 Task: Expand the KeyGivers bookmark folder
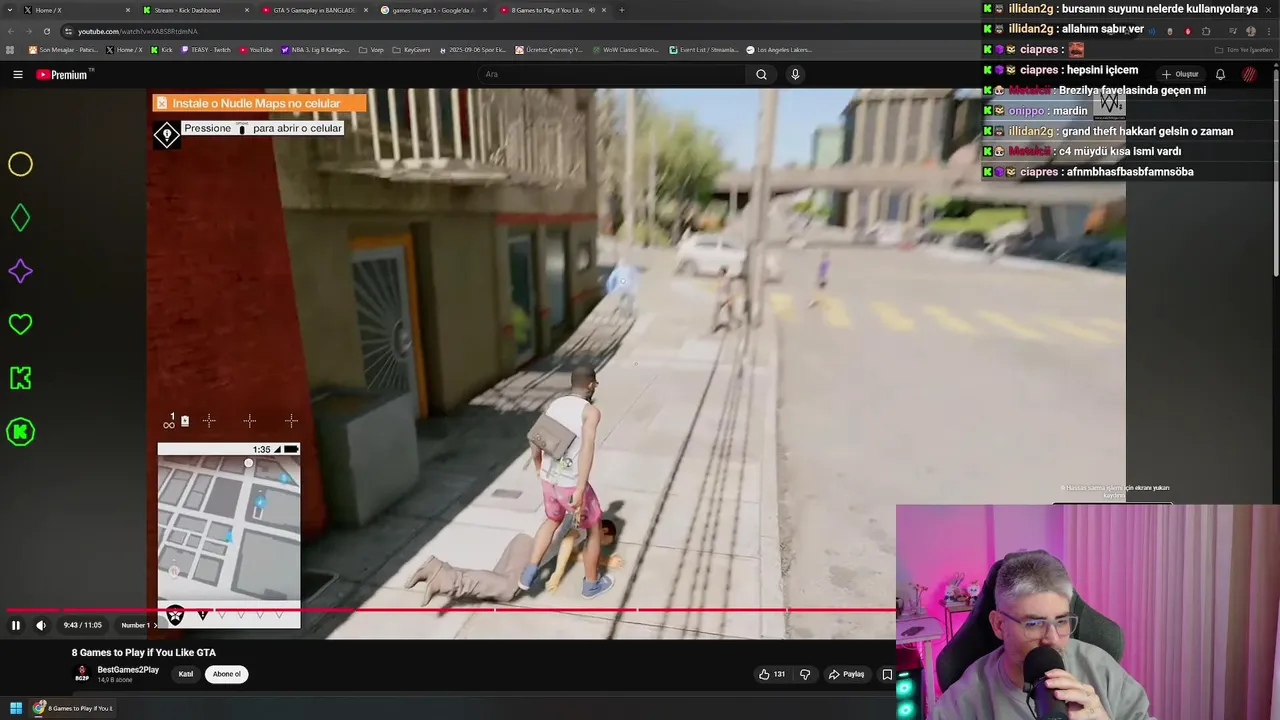[412, 49]
